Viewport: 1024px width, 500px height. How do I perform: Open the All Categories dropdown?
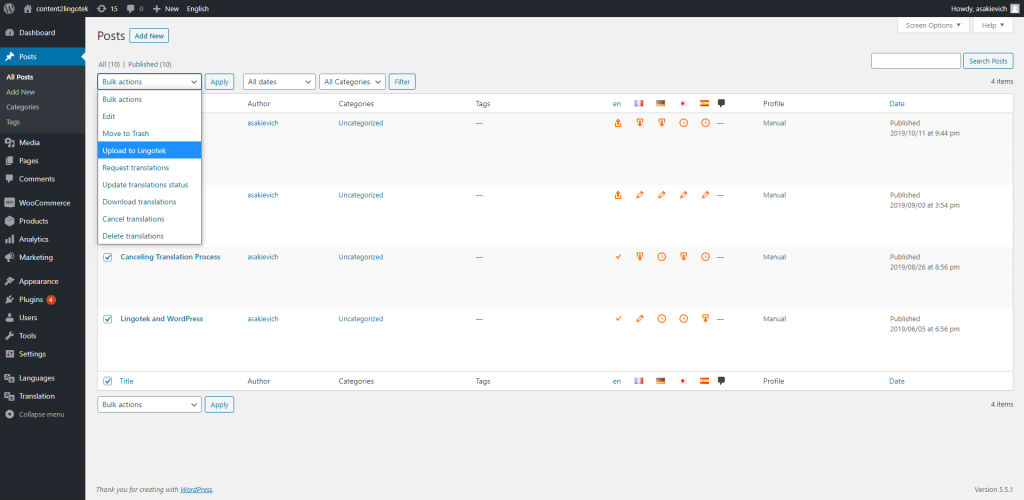click(x=352, y=82)
